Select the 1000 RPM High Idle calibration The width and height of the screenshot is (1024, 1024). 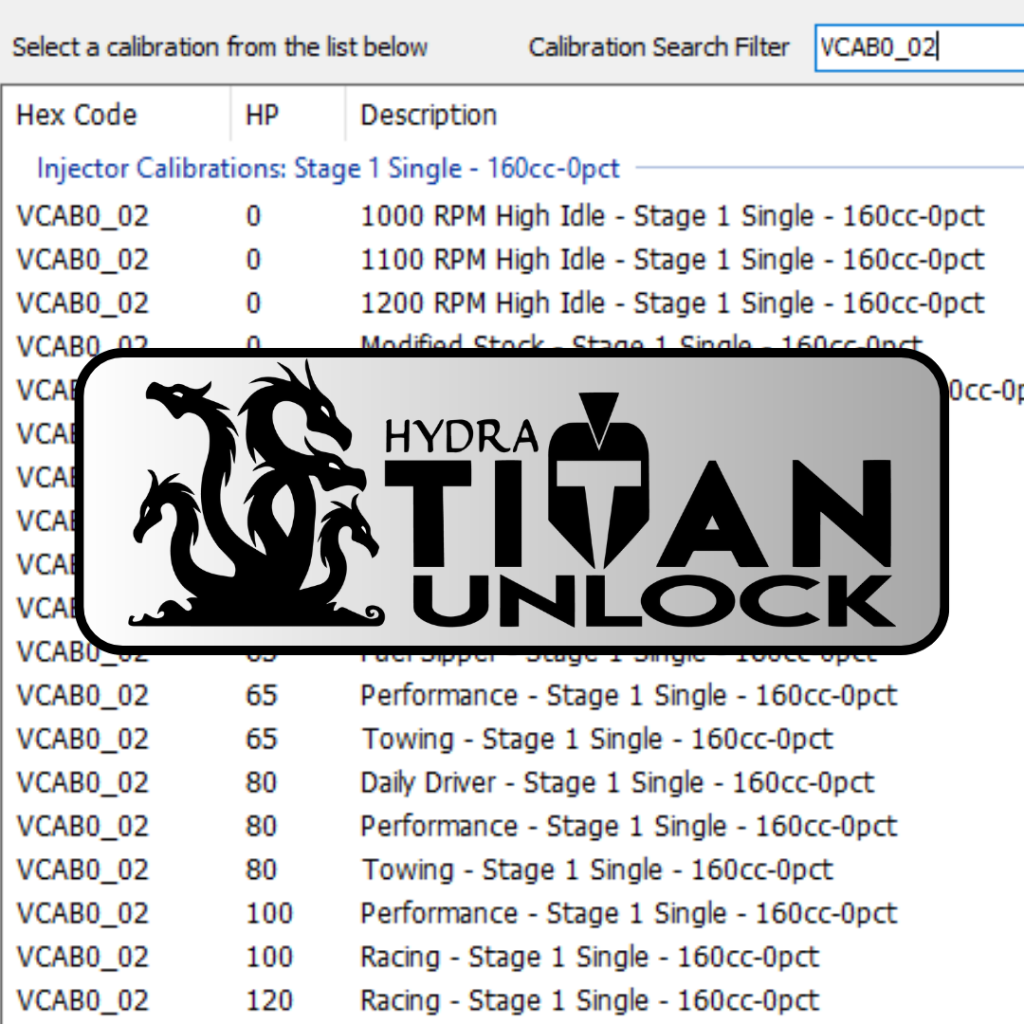coord(671,216)
